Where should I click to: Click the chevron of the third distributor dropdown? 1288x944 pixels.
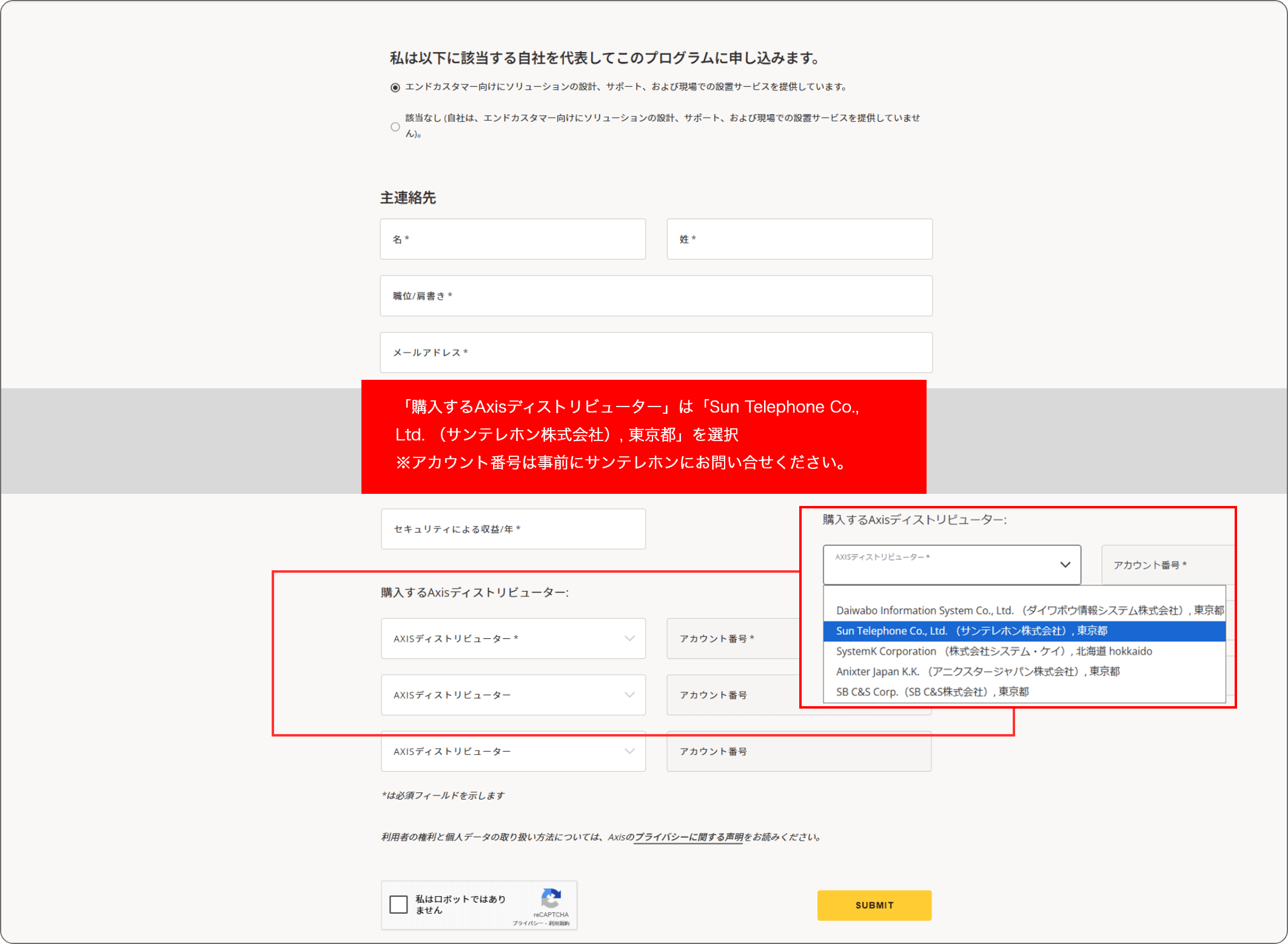(629, 751)
